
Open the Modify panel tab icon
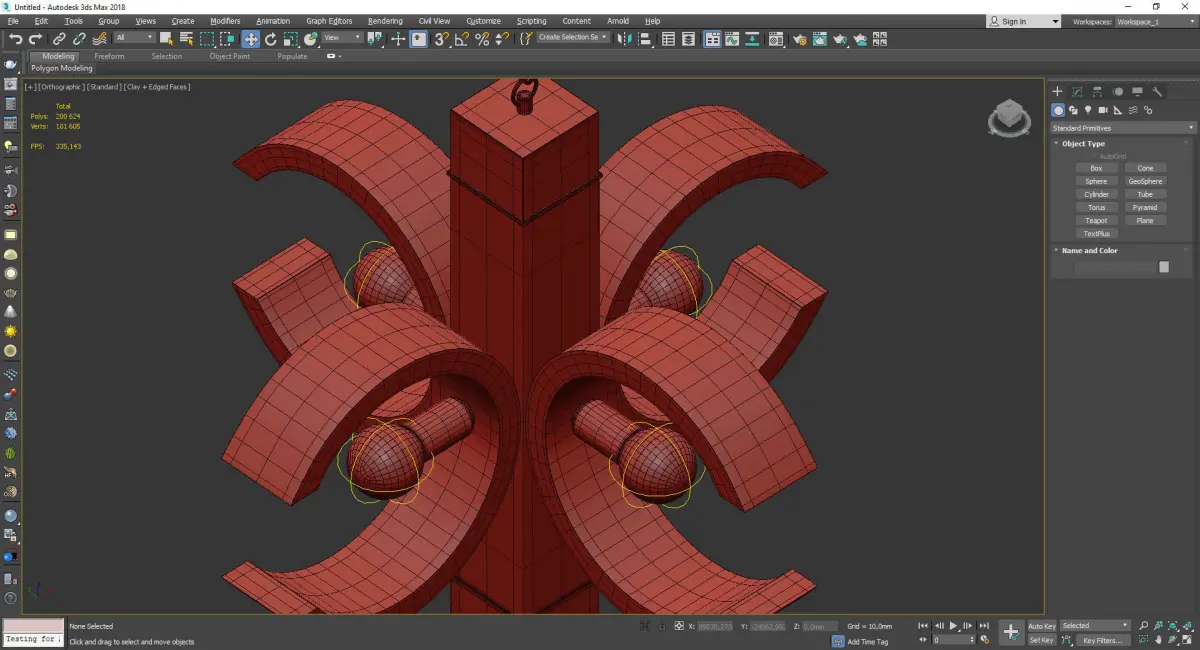(1077, 91)
